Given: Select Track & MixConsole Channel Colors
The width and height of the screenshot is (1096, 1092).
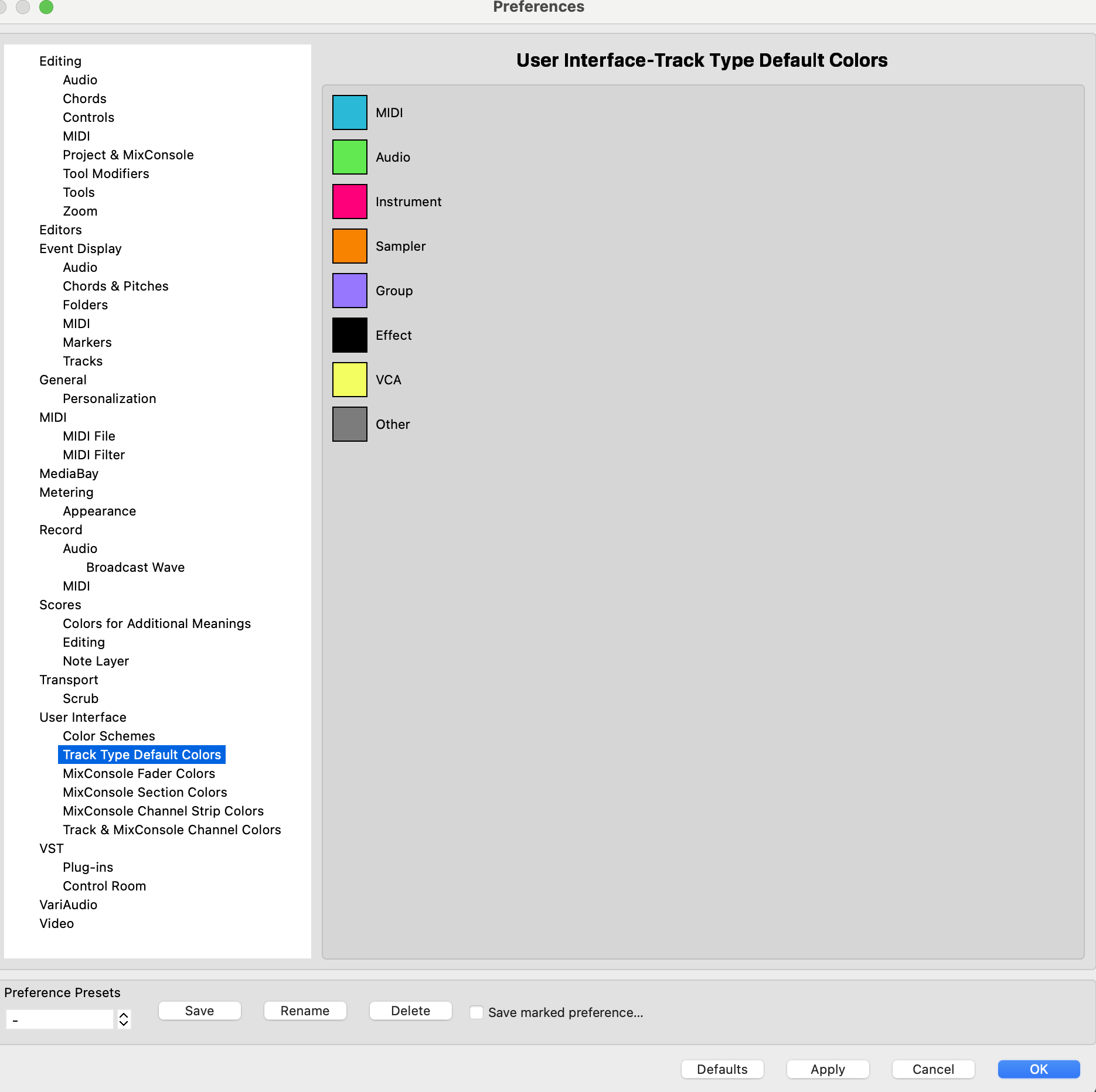Looking at the screenshot, I should click(x=172, y=830).
